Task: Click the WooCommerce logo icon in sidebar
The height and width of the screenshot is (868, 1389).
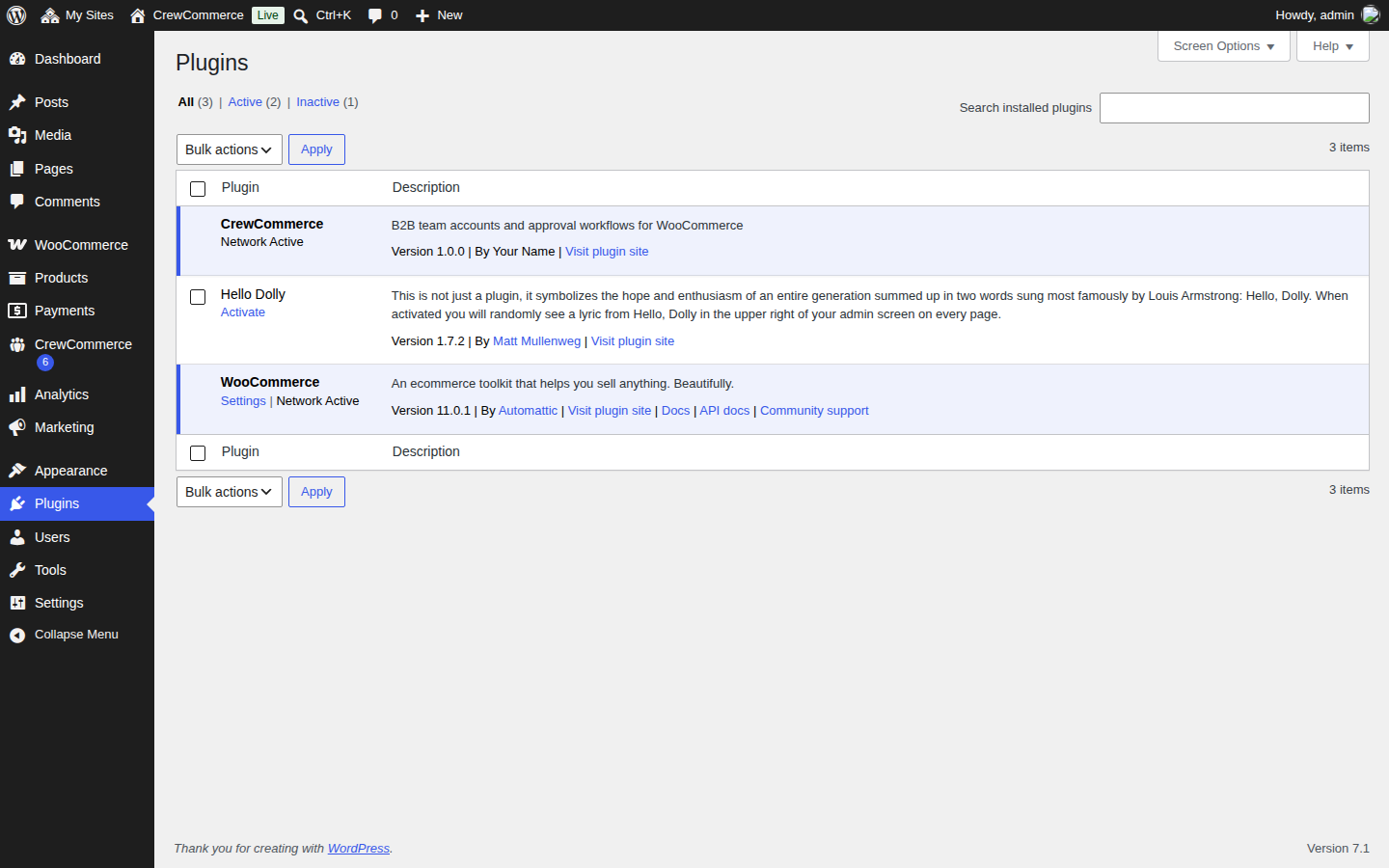Action: pos(17,245)
